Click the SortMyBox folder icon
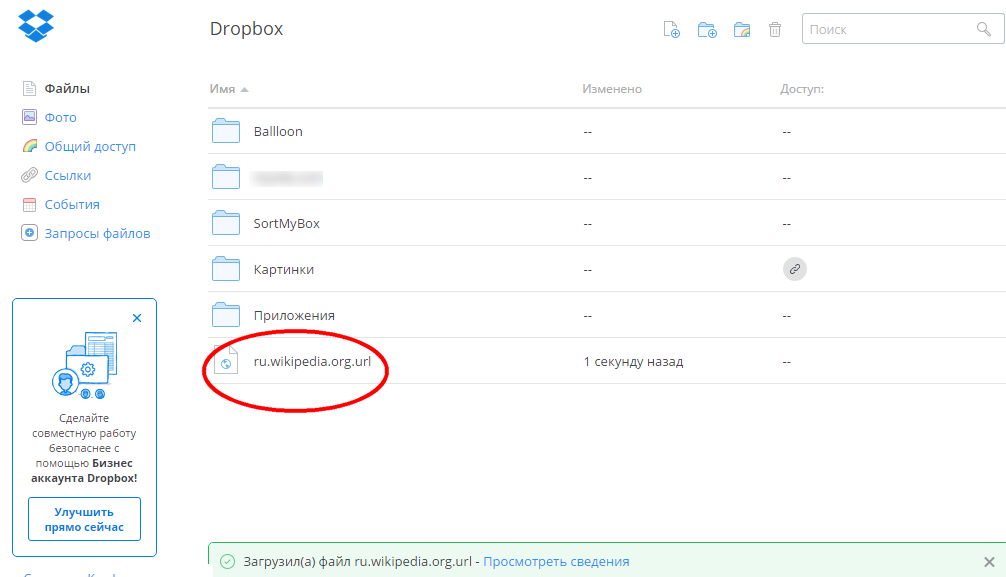Image resolution: width=1006 pixels, height=577 pixels. (x=226, y=223)
